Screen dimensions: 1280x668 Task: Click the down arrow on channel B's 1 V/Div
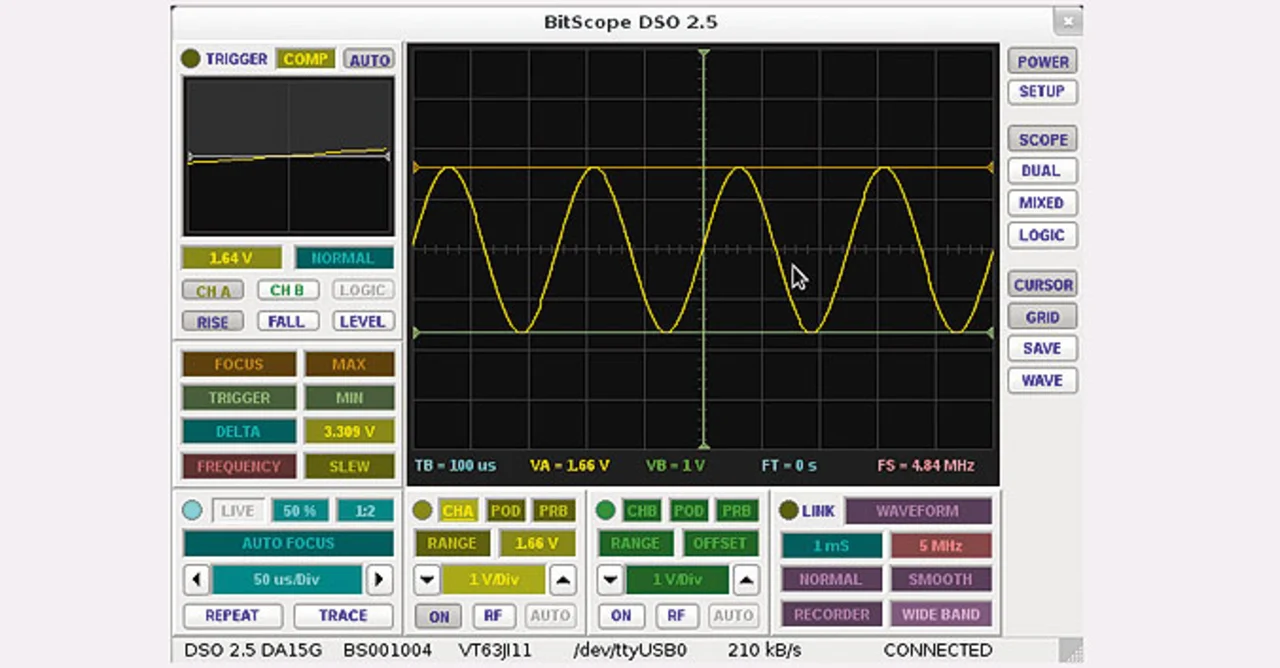pos(609,579)
